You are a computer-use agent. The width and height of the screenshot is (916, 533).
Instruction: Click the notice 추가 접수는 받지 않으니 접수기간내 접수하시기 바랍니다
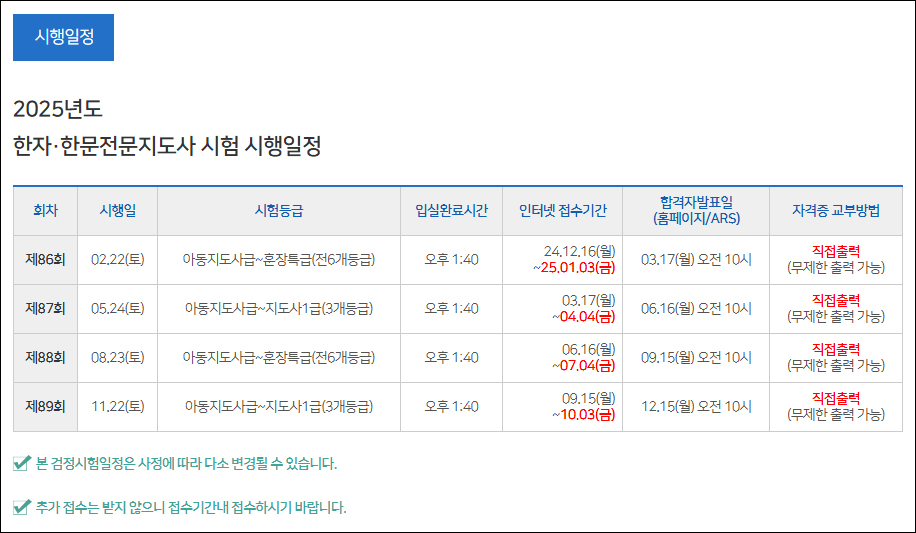(191, 507)
